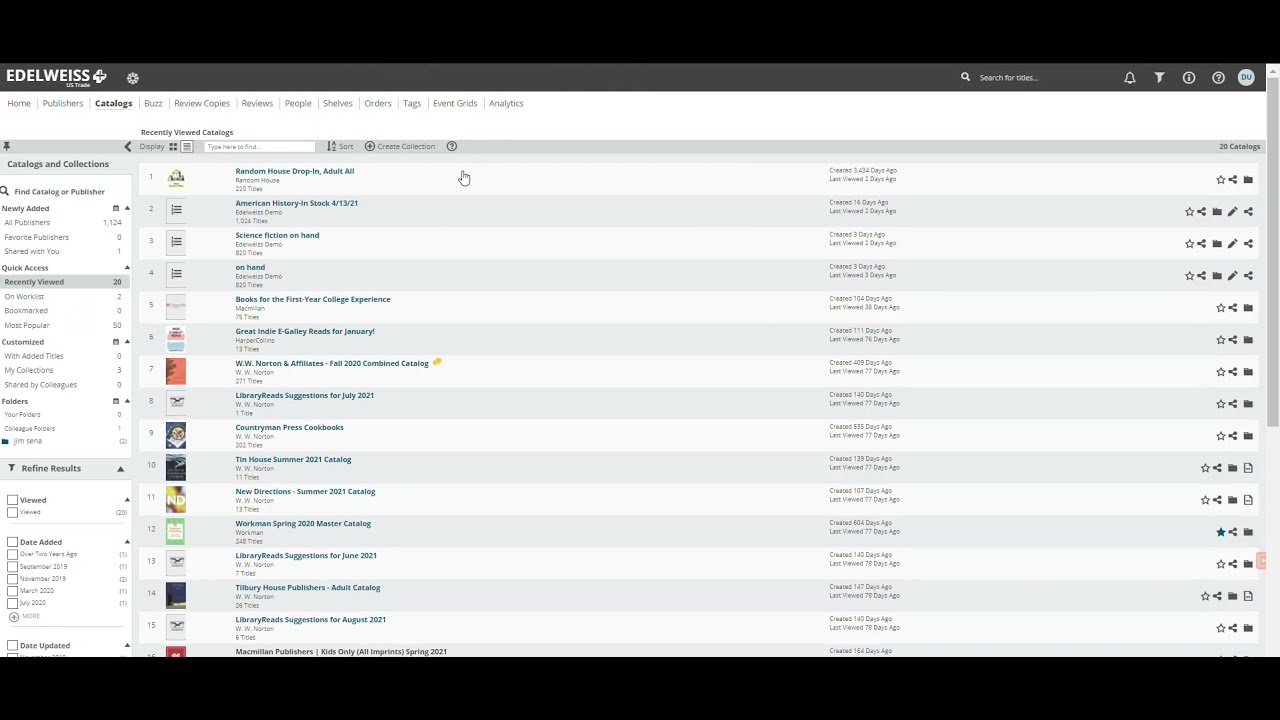The width and height of the screenshot is (1280, 720).
Task: Pin the Catalogs and Collections panel
Action: pos(6,147)
